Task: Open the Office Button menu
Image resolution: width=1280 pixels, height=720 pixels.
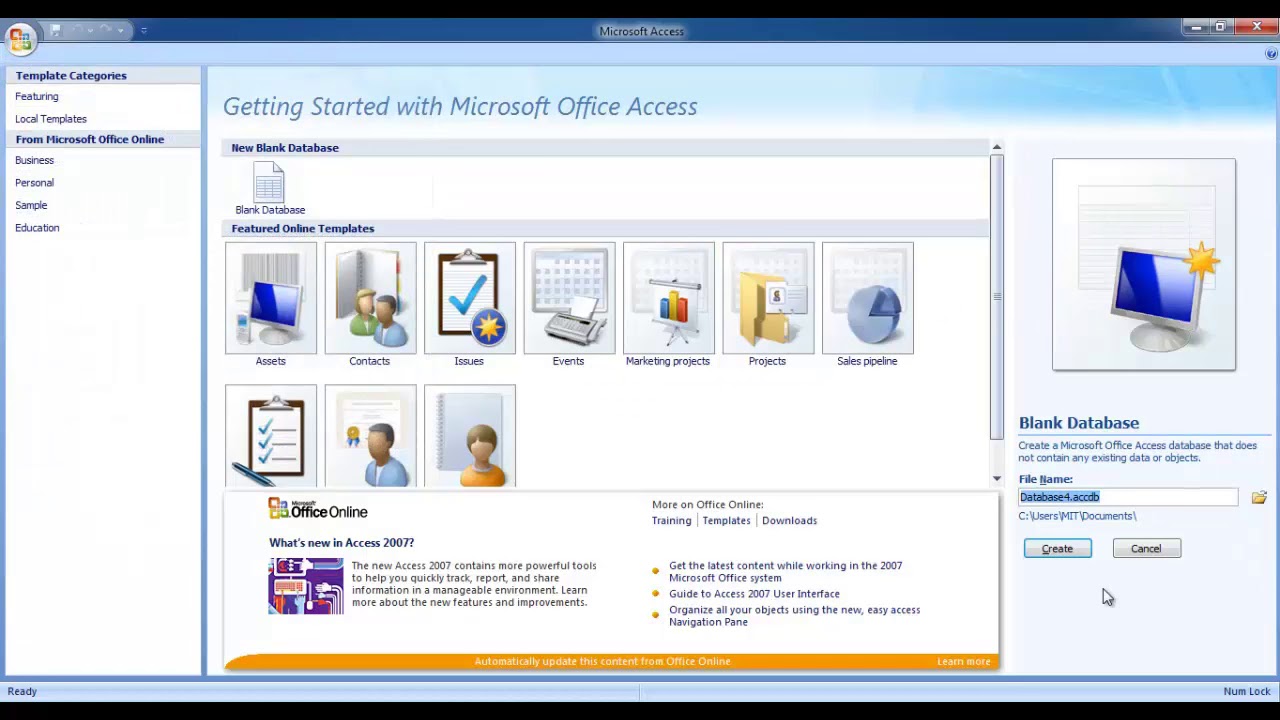Action: (x=20, y=39)
